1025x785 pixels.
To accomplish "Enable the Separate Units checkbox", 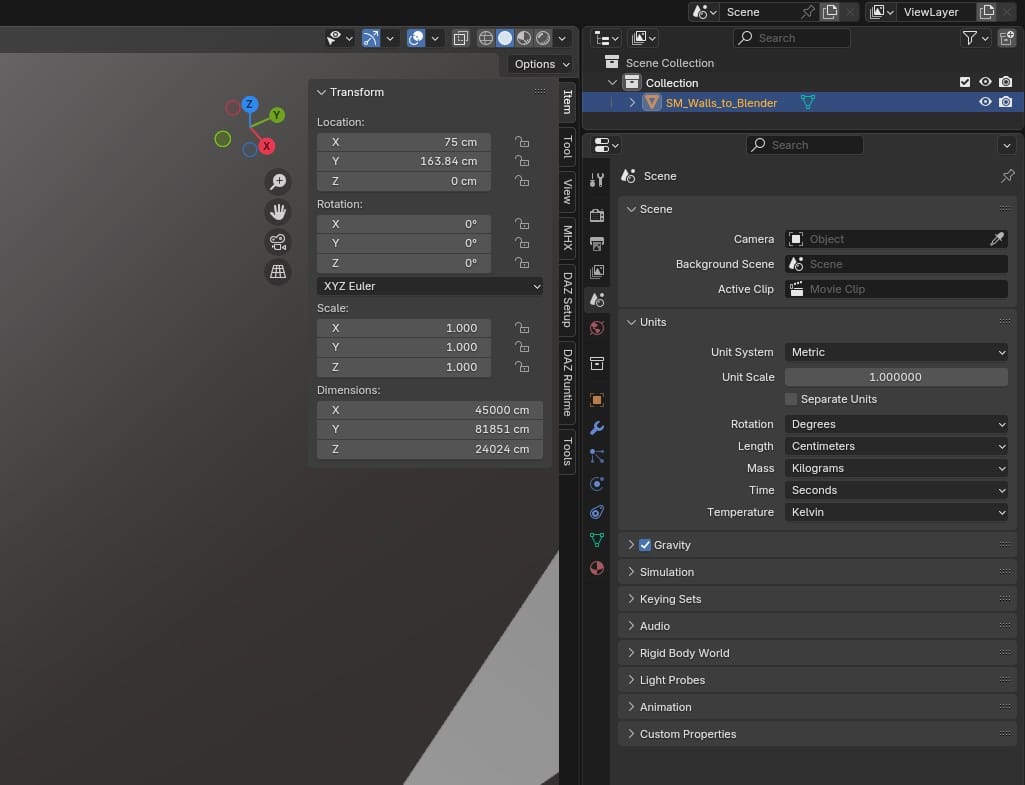I will click(x=791, y=399).
